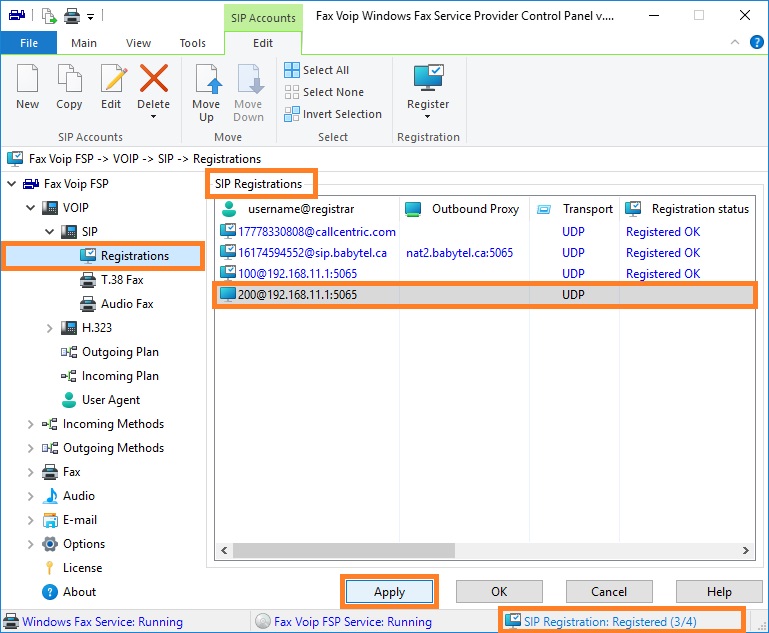769x633 pixels.
Task: Click the Cancel button
Action: pos(609,592)
